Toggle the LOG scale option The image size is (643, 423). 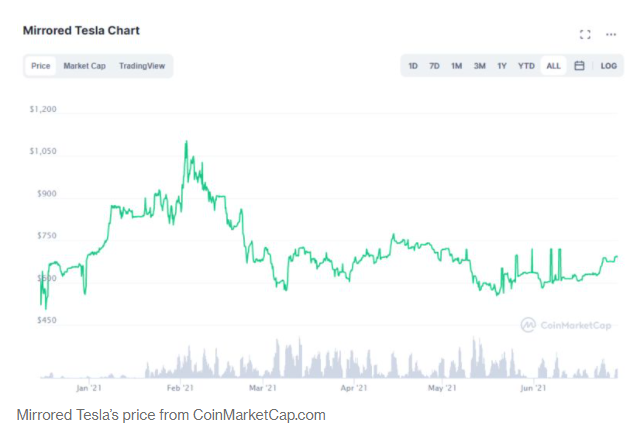[609, 66]
